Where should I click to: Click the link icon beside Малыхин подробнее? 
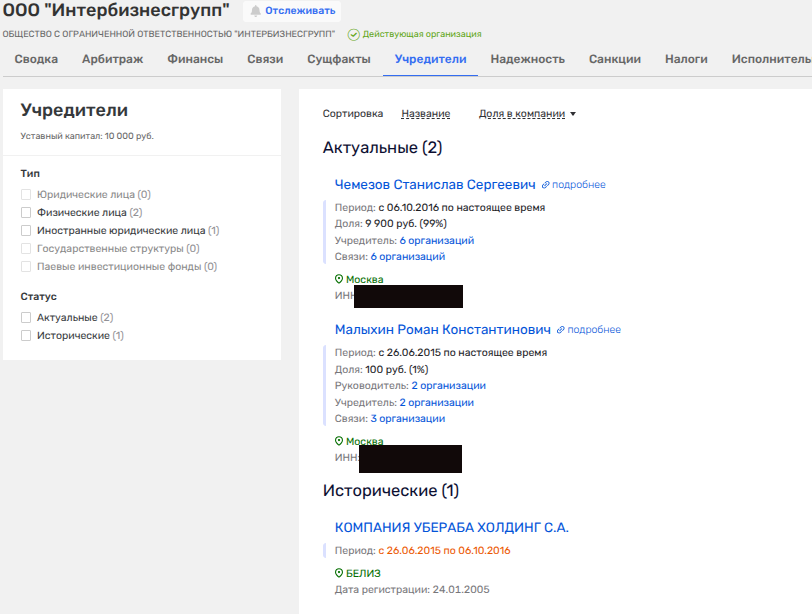click(561, 330)
